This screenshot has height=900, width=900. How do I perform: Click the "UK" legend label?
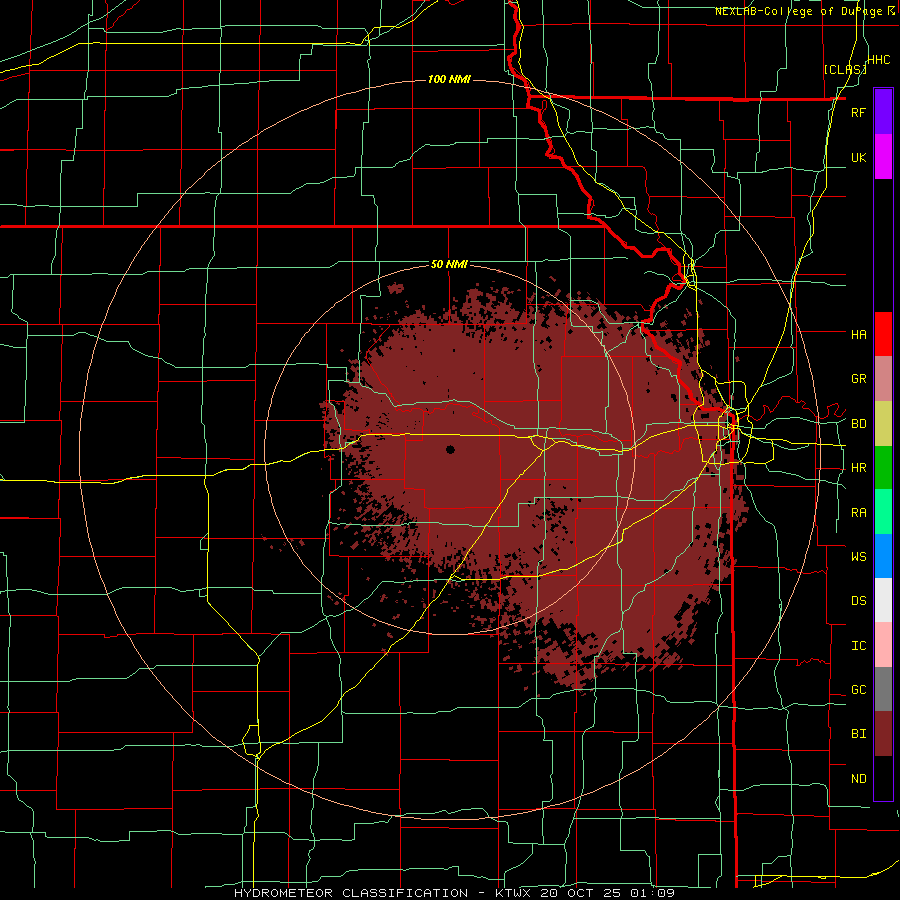(x=858, y=158)
